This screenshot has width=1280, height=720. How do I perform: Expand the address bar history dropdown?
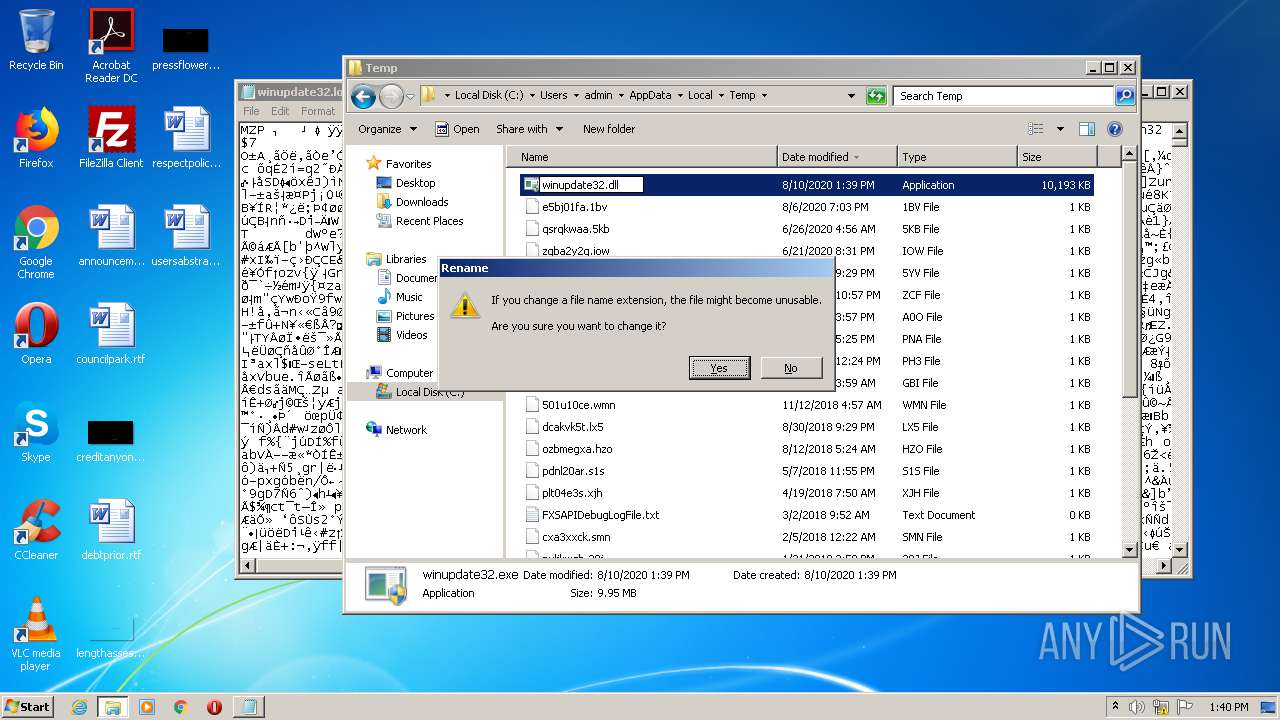tap(851, 96)
